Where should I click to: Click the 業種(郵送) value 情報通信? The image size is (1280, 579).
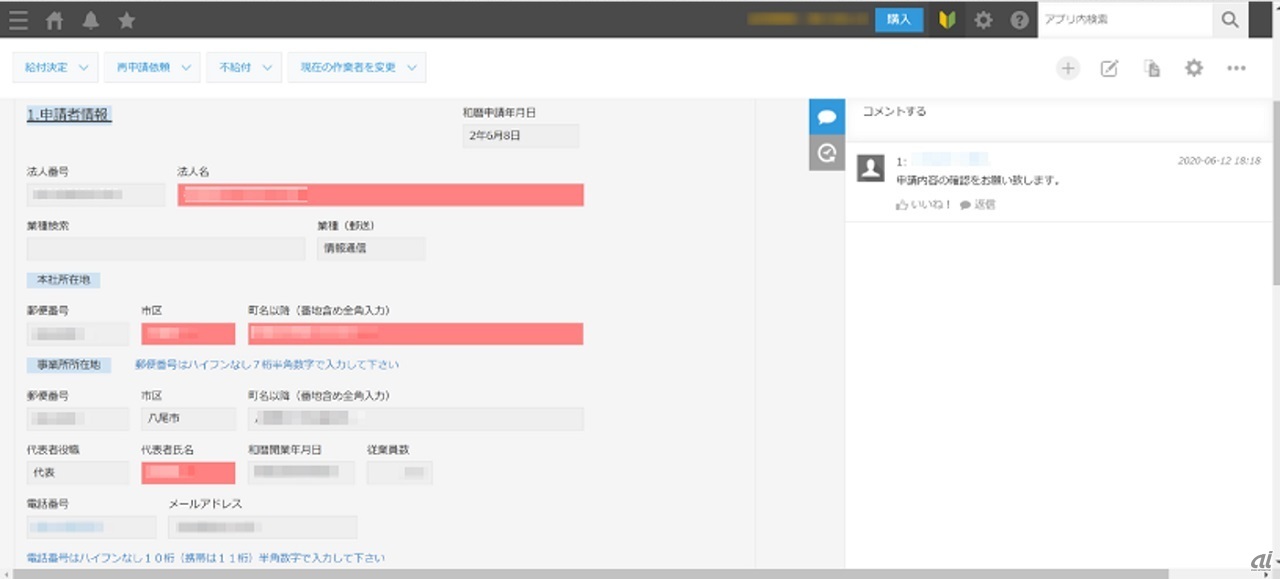click(371, 249)
